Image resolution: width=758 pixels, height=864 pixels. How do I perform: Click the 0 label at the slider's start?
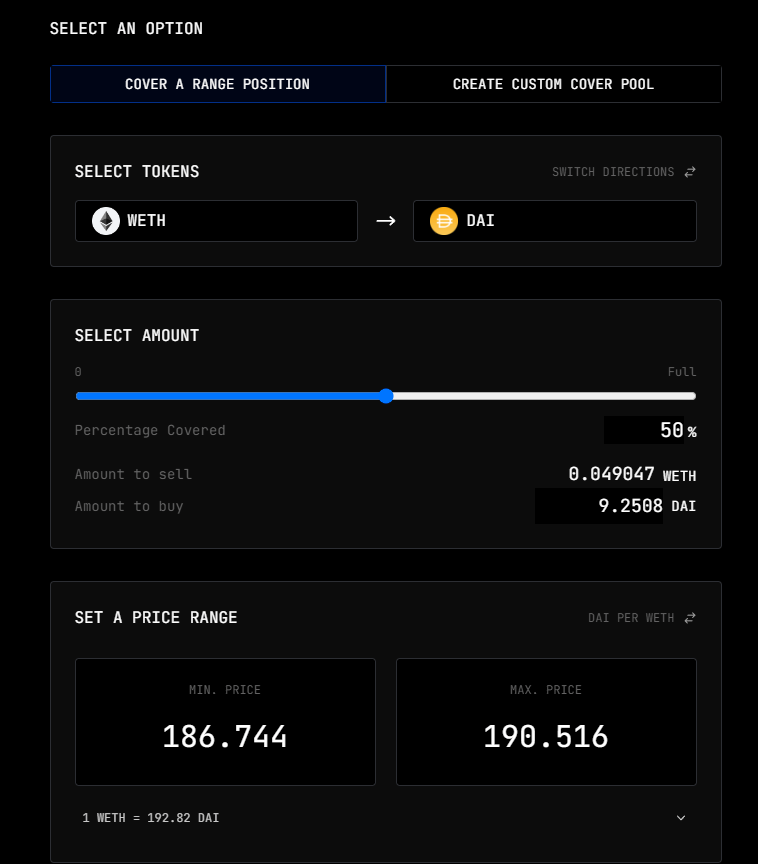78,372
